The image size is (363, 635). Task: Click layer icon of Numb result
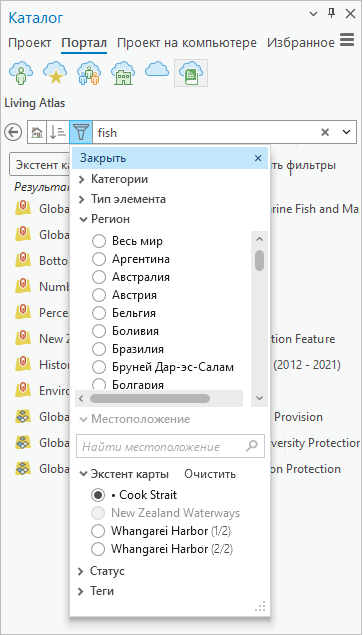click(x=23, y=287)
